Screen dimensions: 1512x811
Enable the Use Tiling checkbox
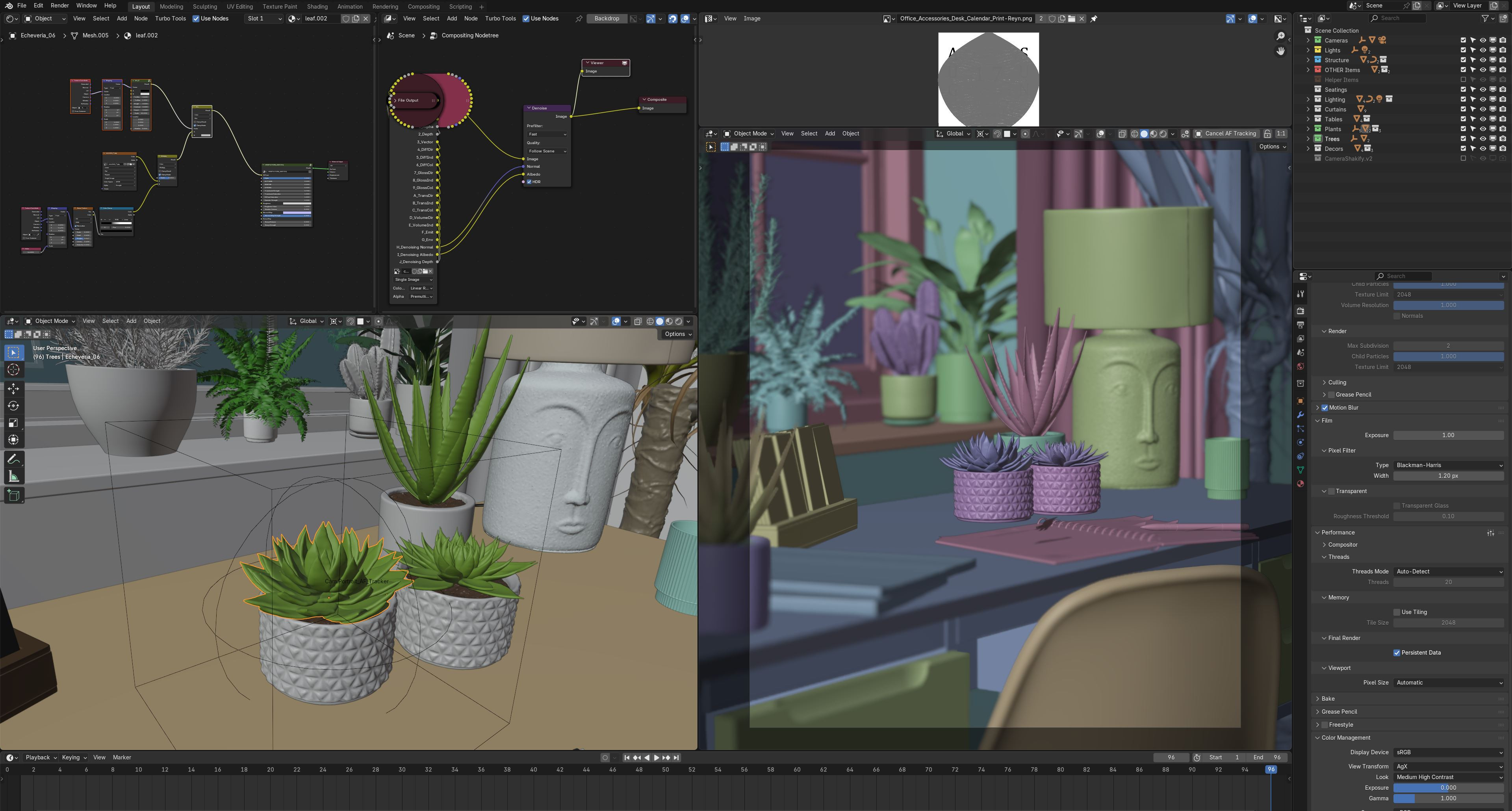tap(1397, 612)
